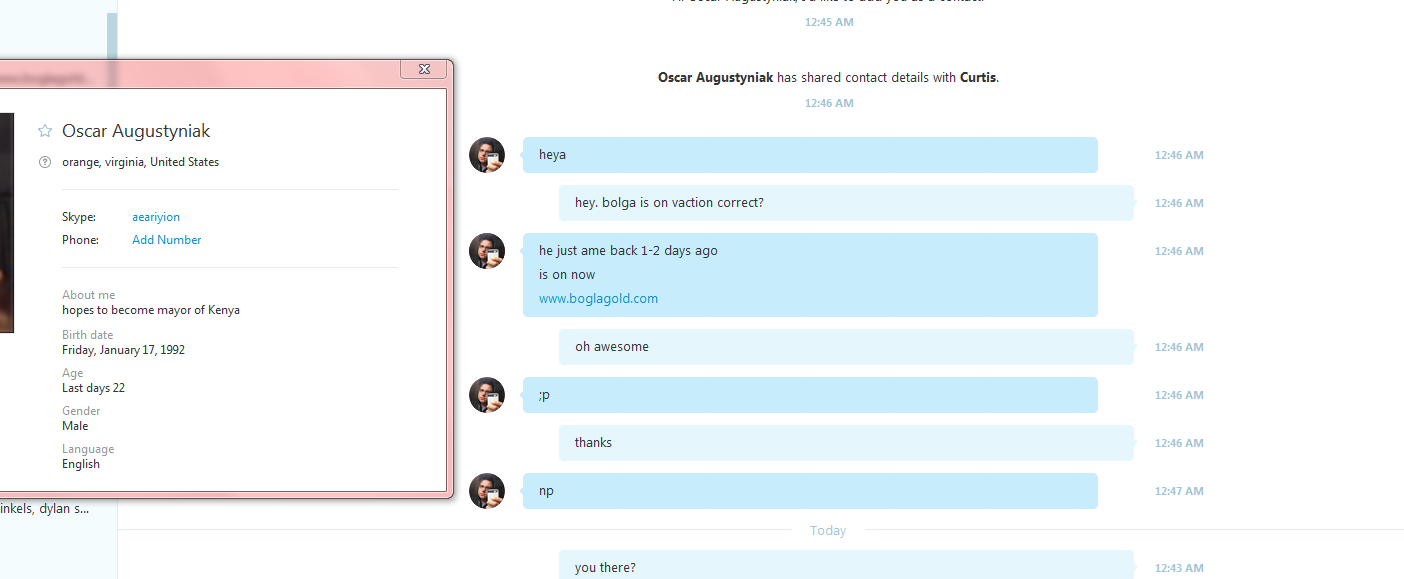Click the 12:46 AM timestamp under shared contact notice
Screen dimensions: 1404x579
[x=829, y=103]
